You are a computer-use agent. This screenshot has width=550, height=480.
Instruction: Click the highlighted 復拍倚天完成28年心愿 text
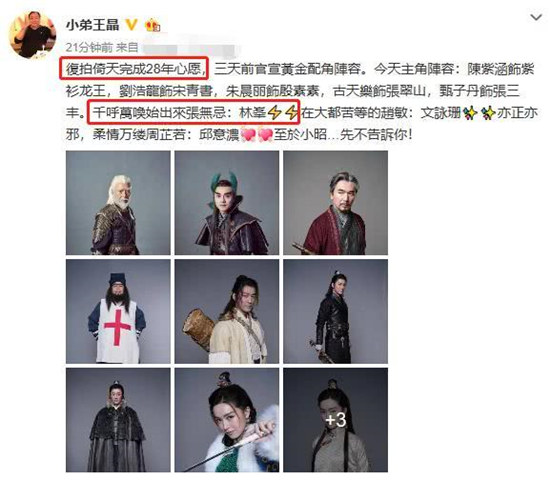click(134, 69)
